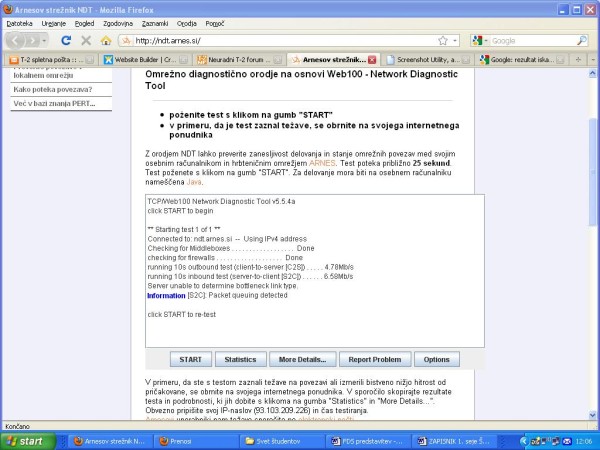Click the reload page icon

66,41
